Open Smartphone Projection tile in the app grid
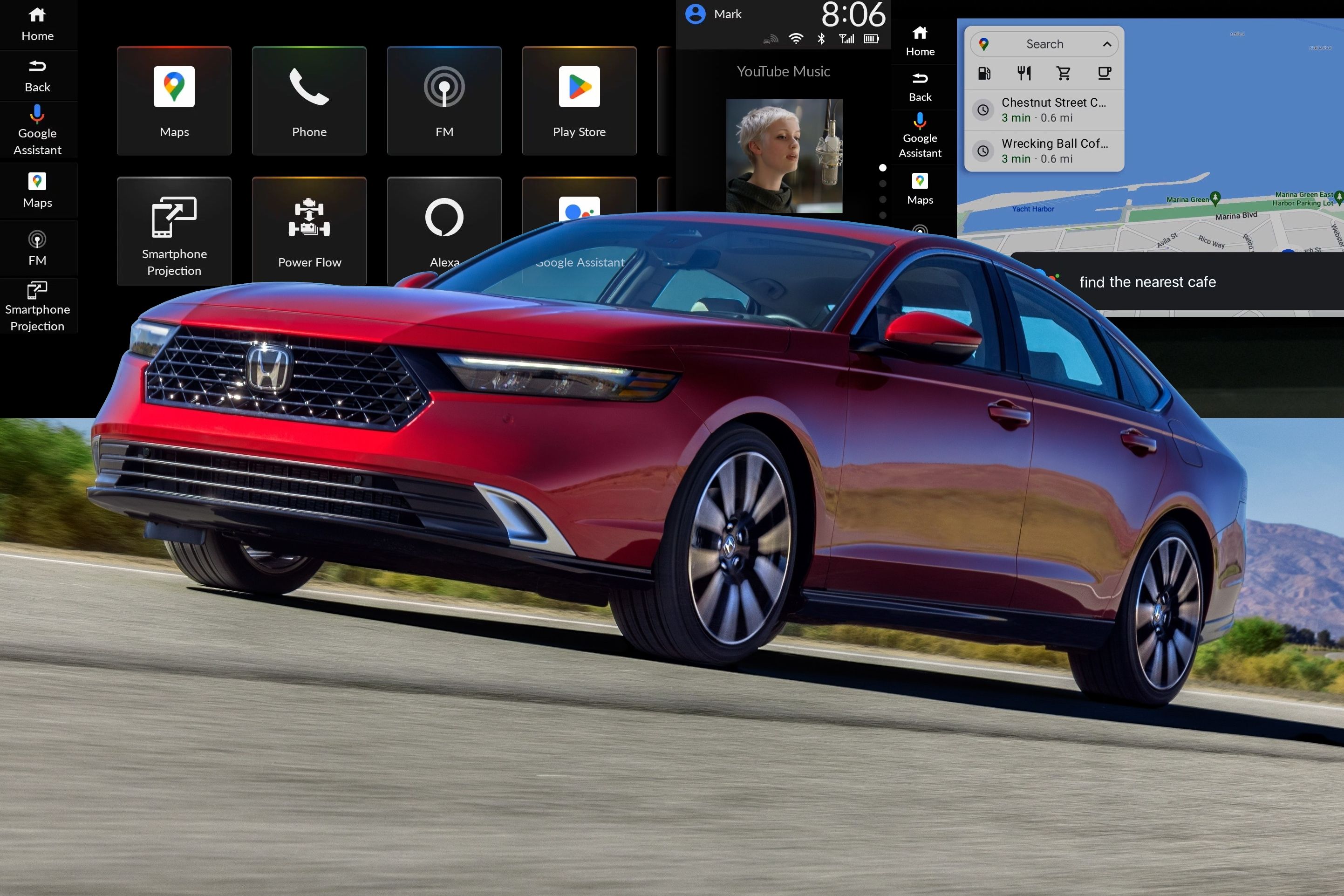 [174, 231]
